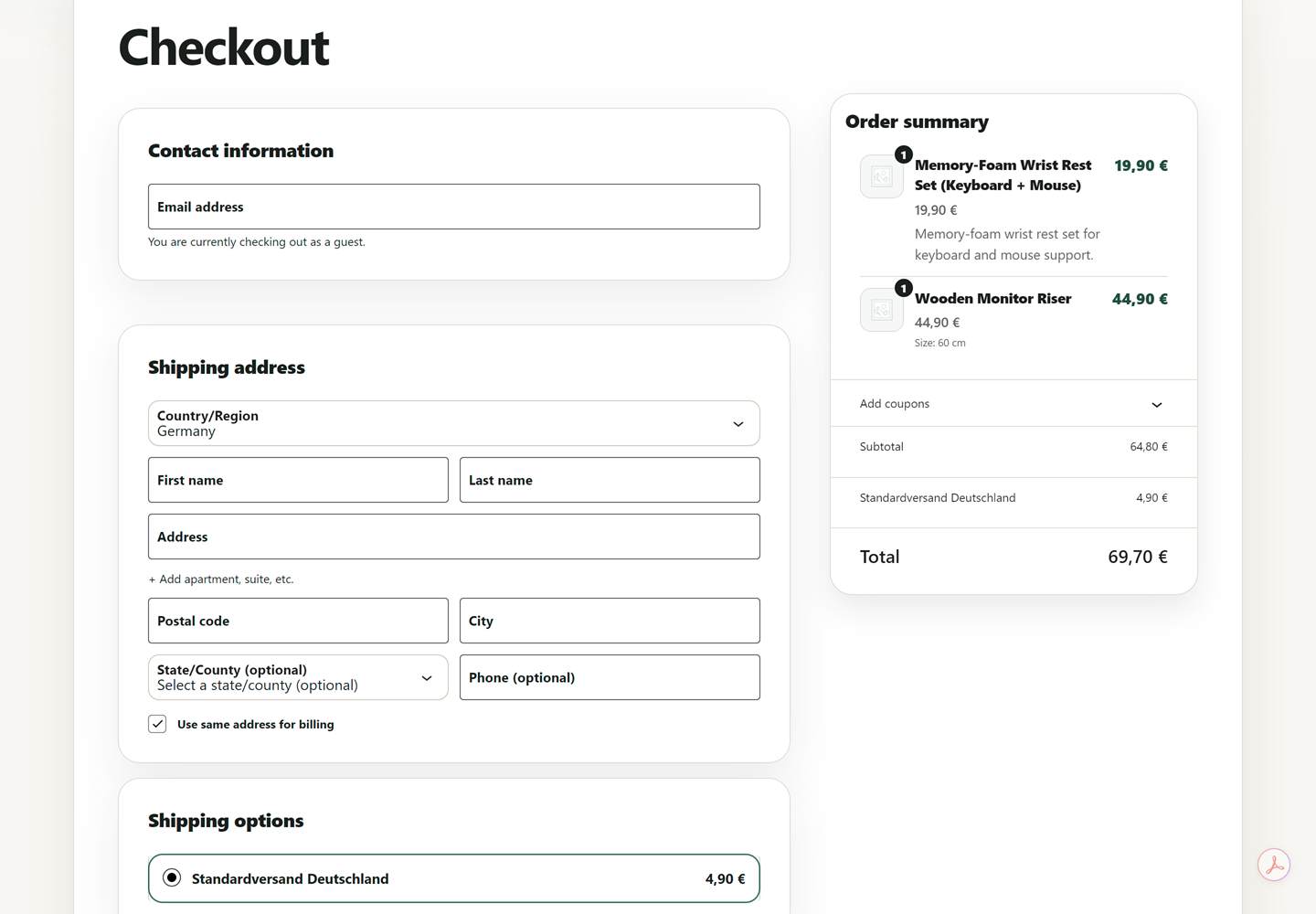The image size is (1316, 914).
Task: Click the Wrist Rest description text
Action: pos(1007,244)
